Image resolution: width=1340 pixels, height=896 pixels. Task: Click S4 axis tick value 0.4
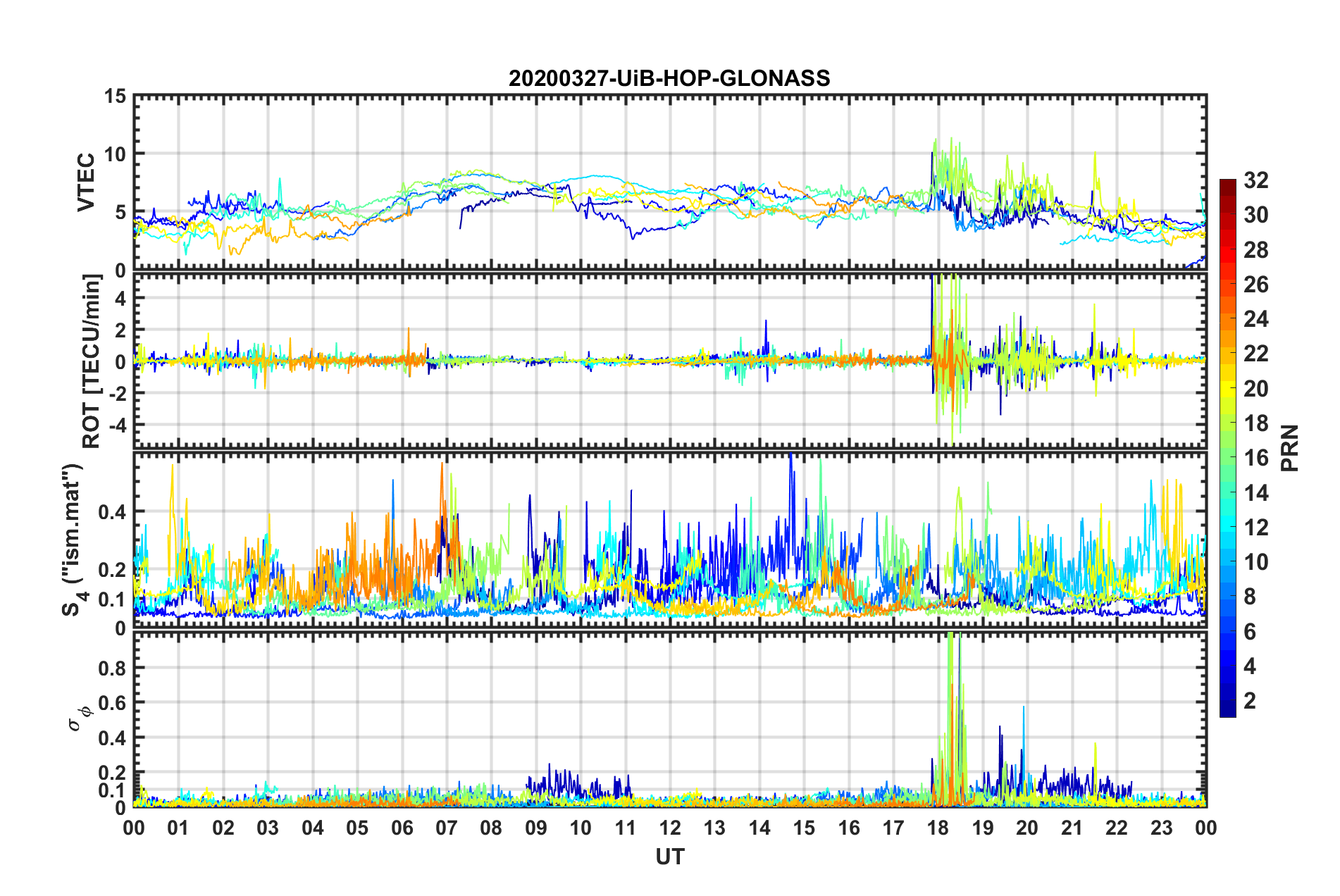click(112, 512)
